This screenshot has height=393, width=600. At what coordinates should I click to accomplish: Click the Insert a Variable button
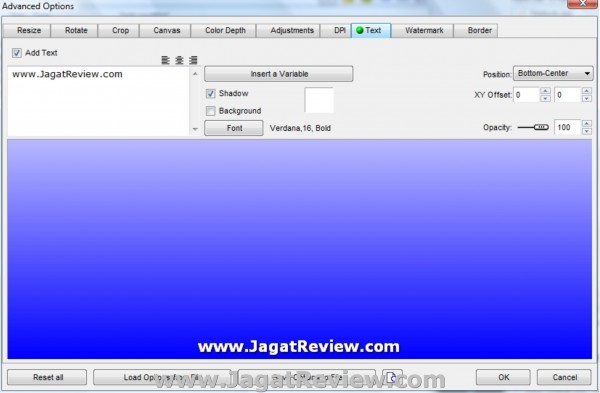pos(279,74)
